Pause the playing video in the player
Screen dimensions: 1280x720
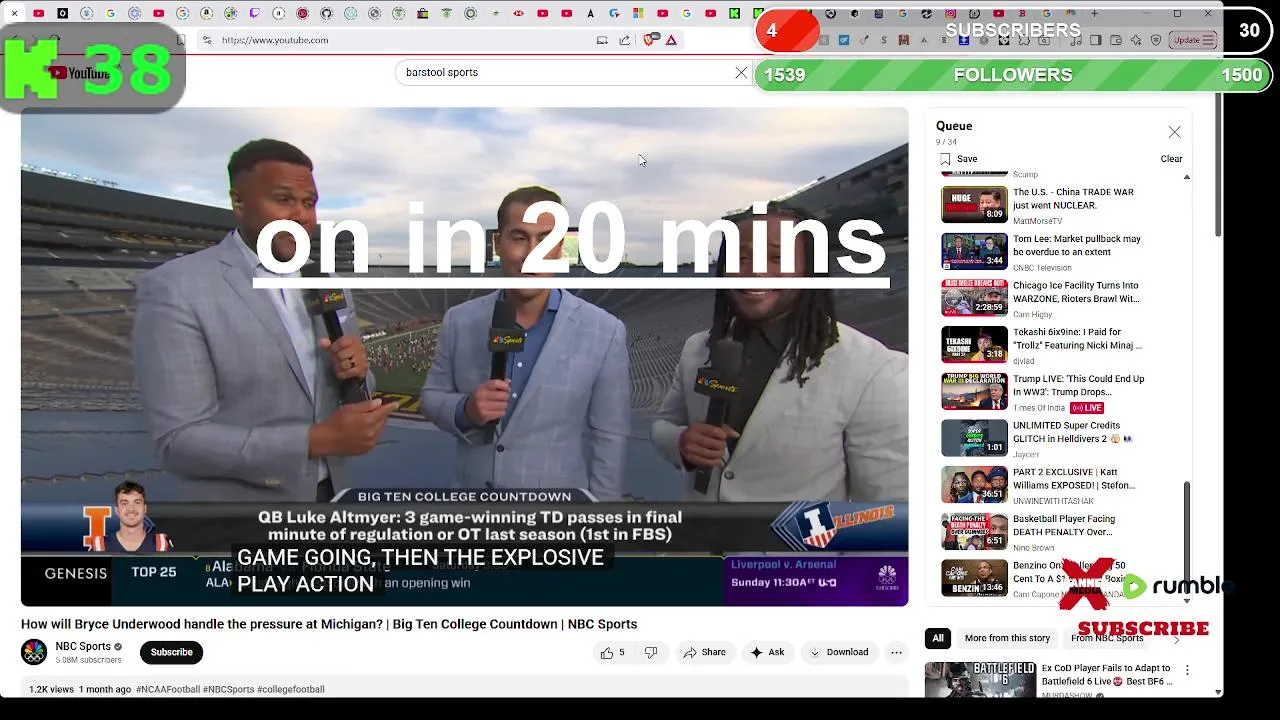tap(465, 356)
